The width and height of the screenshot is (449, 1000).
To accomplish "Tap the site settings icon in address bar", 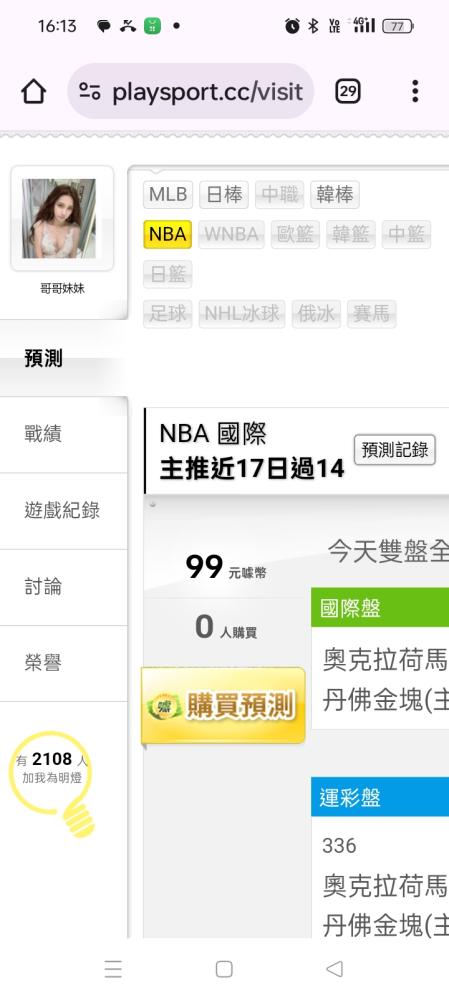I will [x=90, y=92].
